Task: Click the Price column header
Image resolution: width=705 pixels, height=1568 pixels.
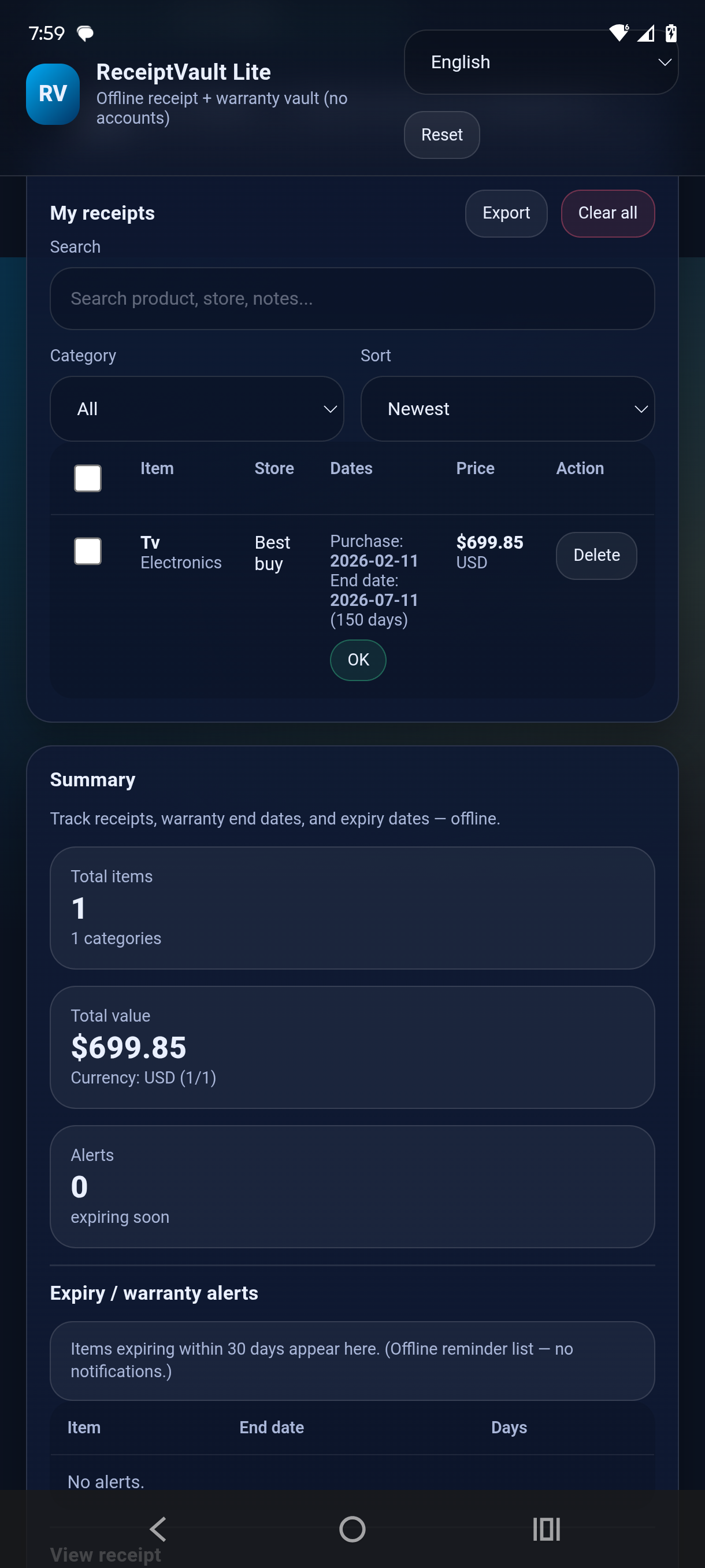Action: point(475,468)
